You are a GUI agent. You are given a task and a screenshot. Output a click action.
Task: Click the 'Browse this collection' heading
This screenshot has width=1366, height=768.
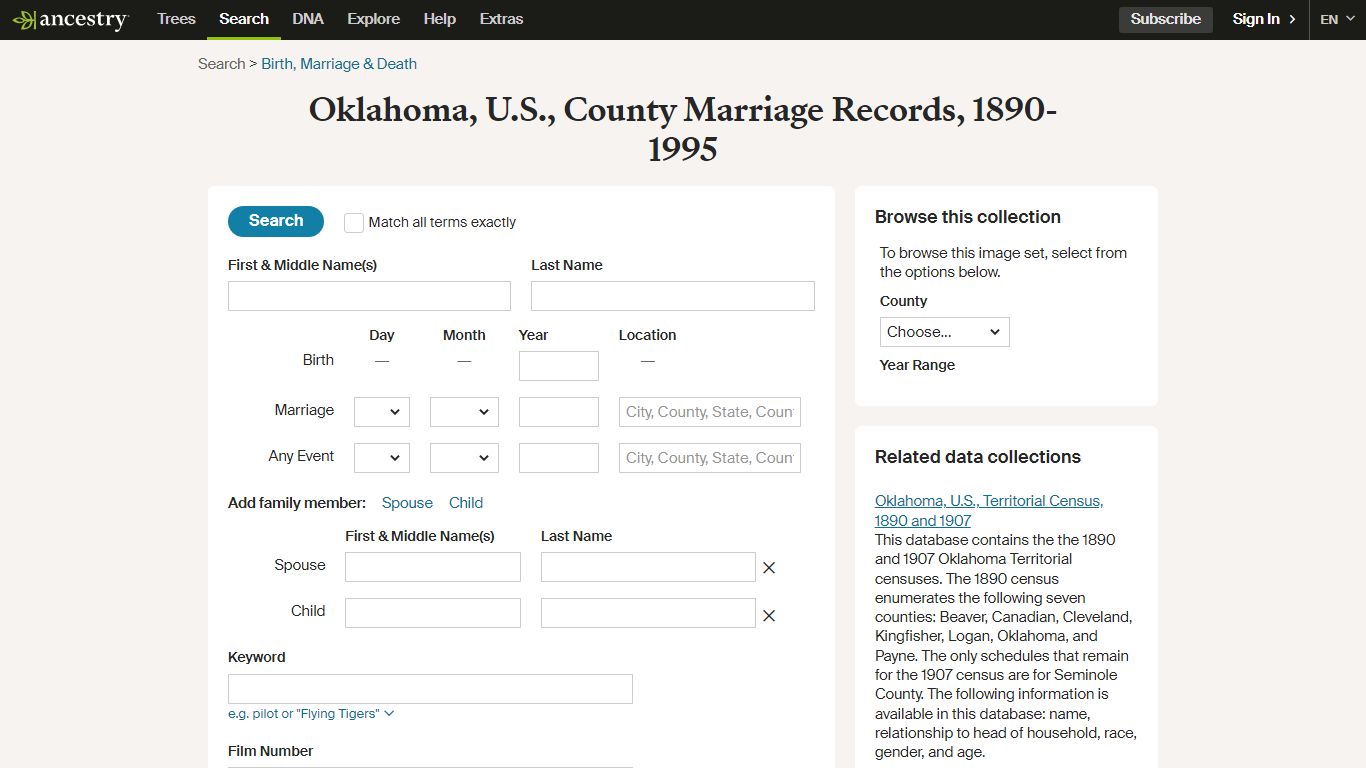pyautogui.click(x=968, y=217)
